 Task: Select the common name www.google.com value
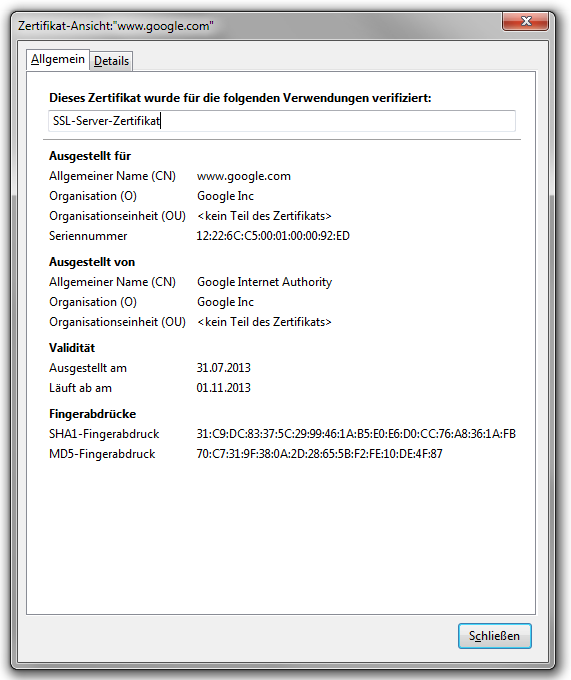point(244,176)
